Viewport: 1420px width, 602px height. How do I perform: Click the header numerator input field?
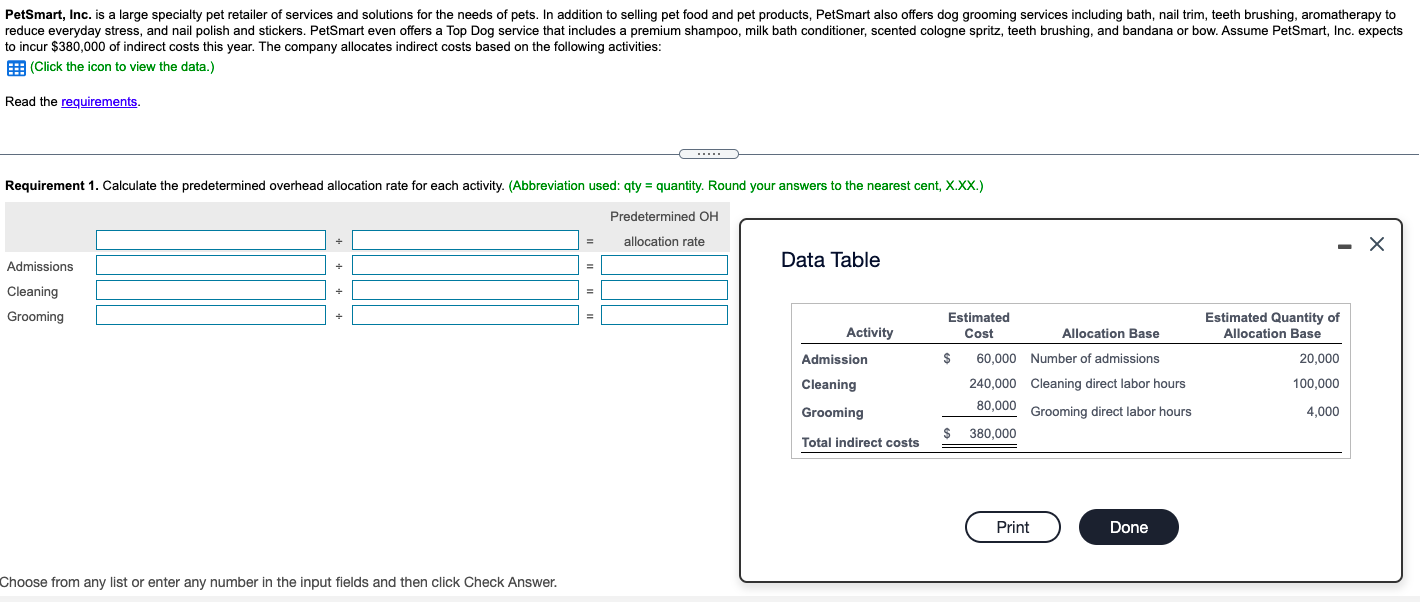tap(211, 240)
